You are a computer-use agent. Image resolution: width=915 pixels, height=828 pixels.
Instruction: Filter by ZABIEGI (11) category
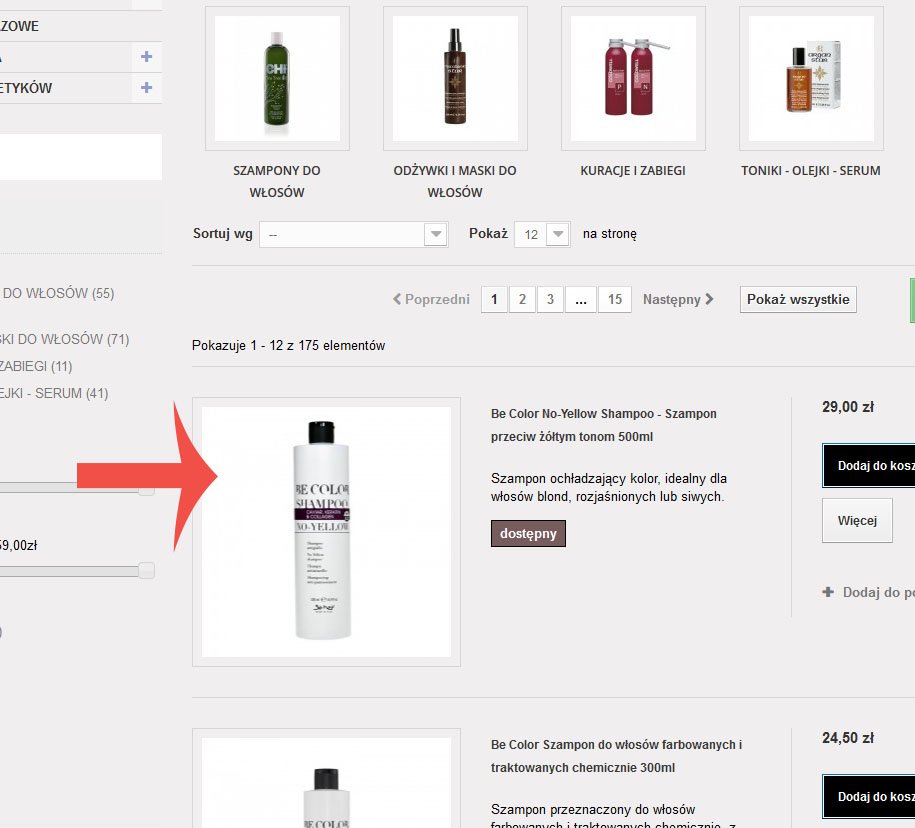[36, 366]
